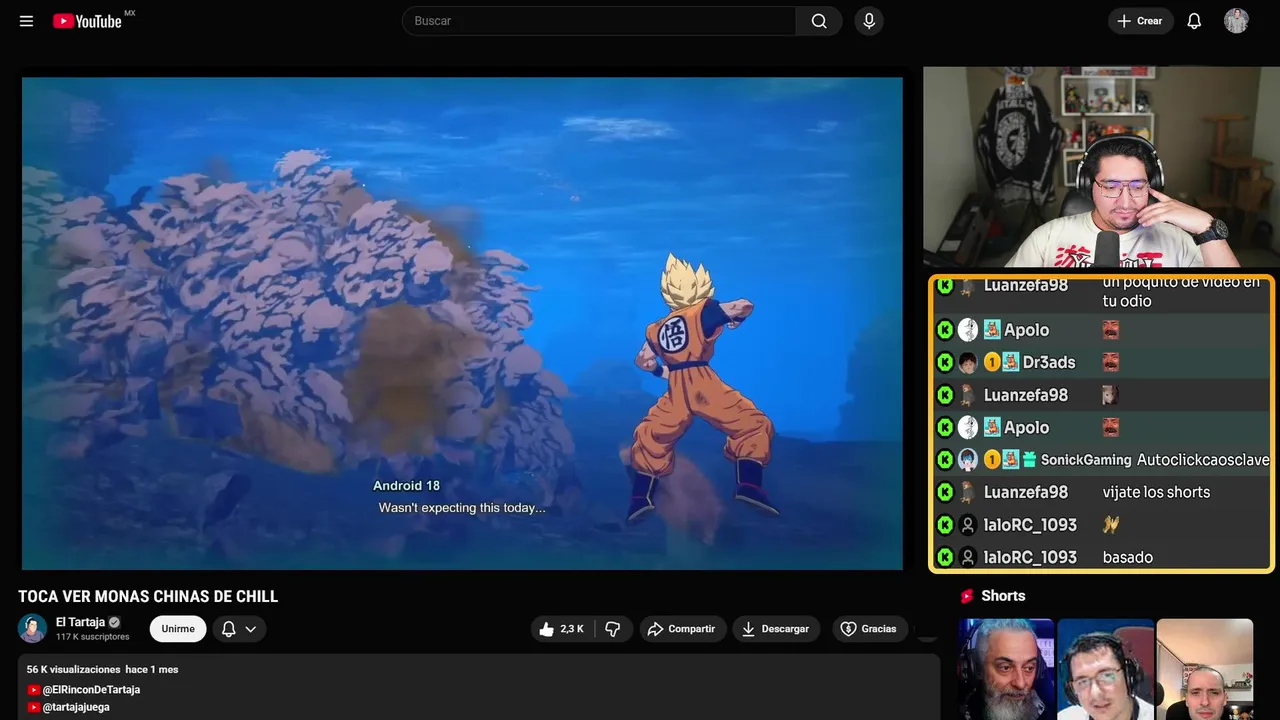Click the video player area
This screenshot has width=1280, height=720.
(462, 323)
